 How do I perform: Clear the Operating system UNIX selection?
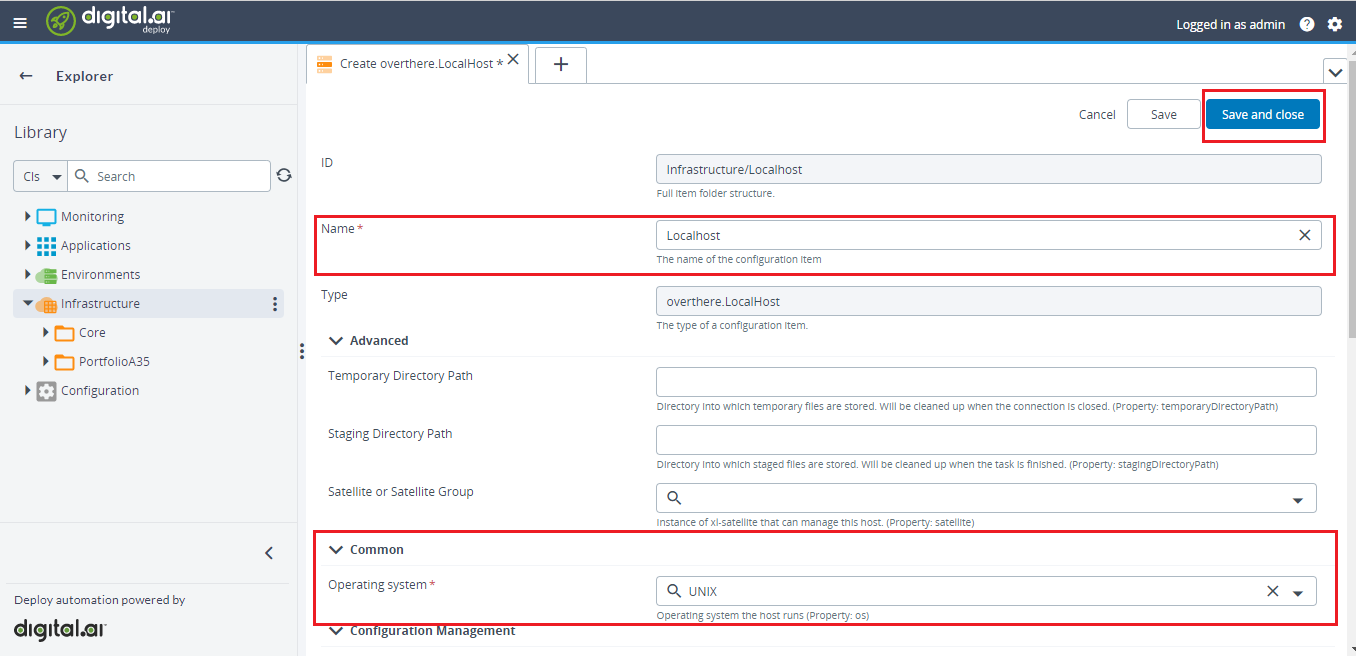(1272, 591)
